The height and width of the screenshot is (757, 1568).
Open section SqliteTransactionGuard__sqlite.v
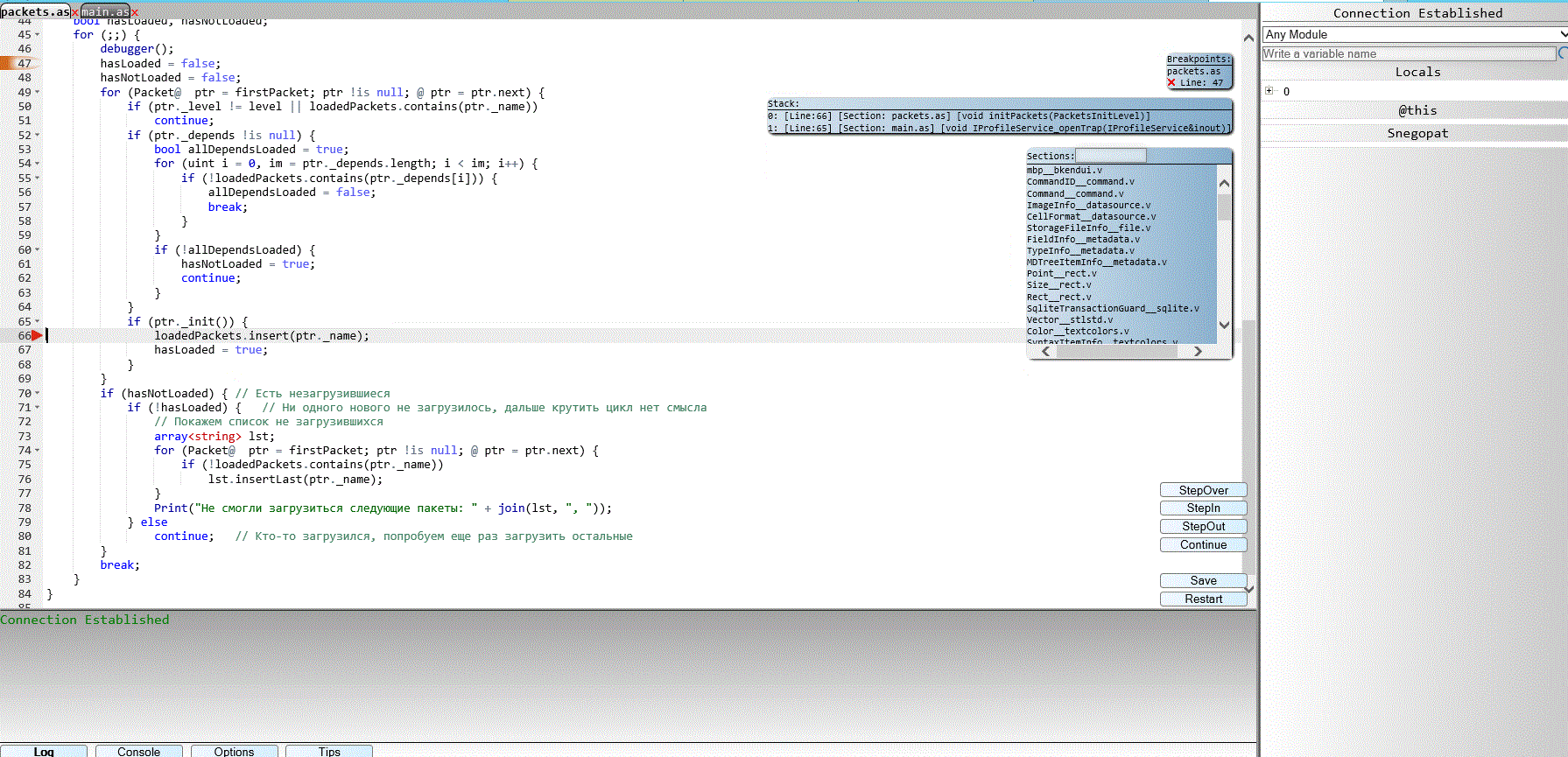point(1113,308)
